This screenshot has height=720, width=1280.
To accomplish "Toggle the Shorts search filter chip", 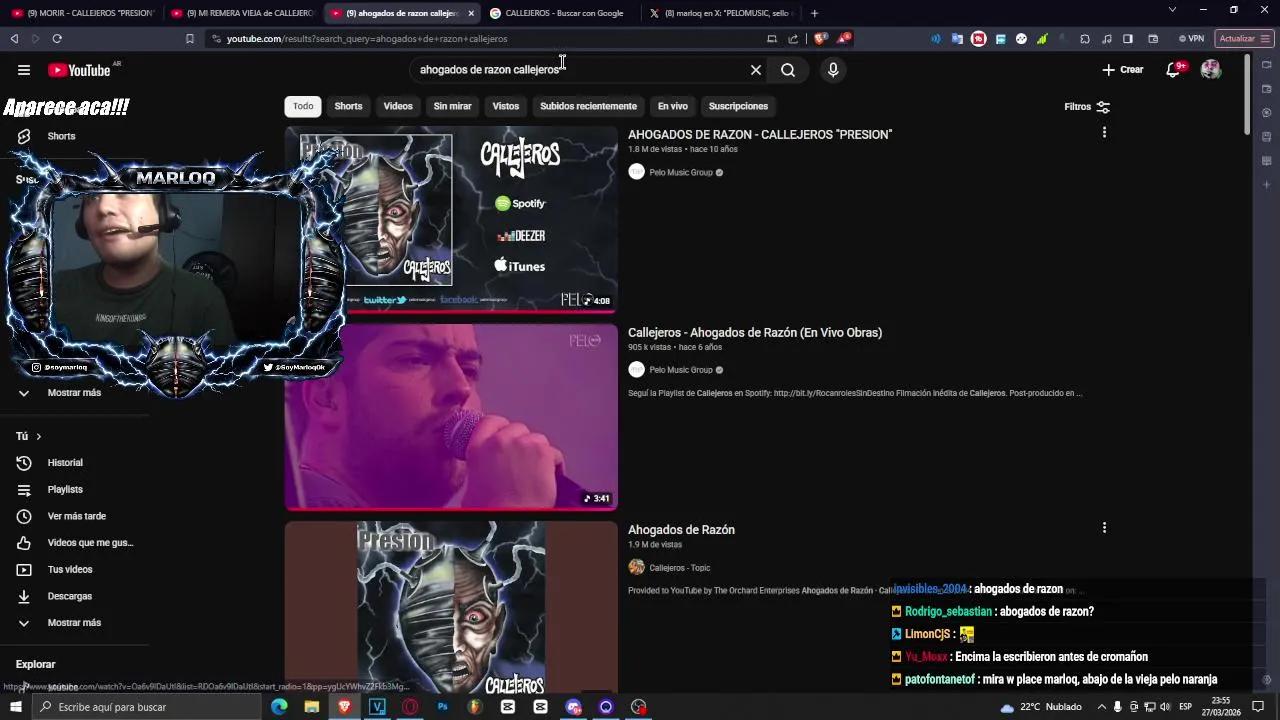I will click(x=348, y=106).
